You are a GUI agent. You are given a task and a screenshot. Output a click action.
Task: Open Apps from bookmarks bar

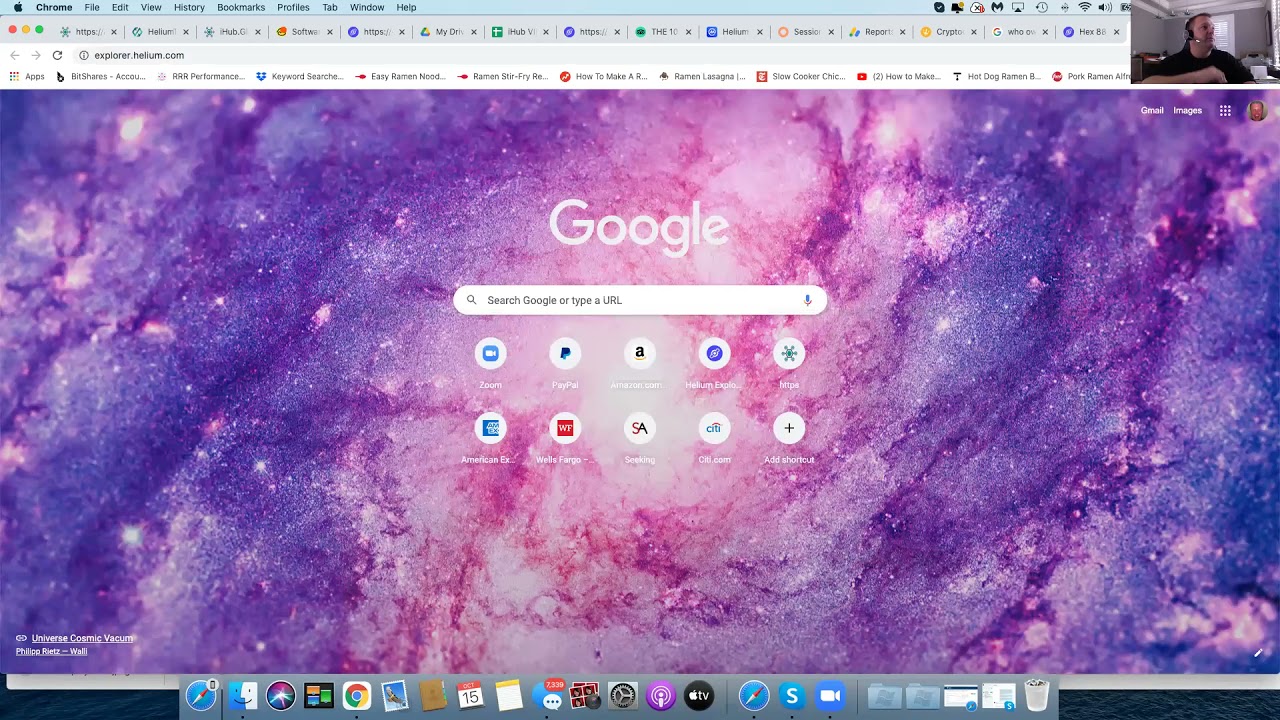click(27, 76)
